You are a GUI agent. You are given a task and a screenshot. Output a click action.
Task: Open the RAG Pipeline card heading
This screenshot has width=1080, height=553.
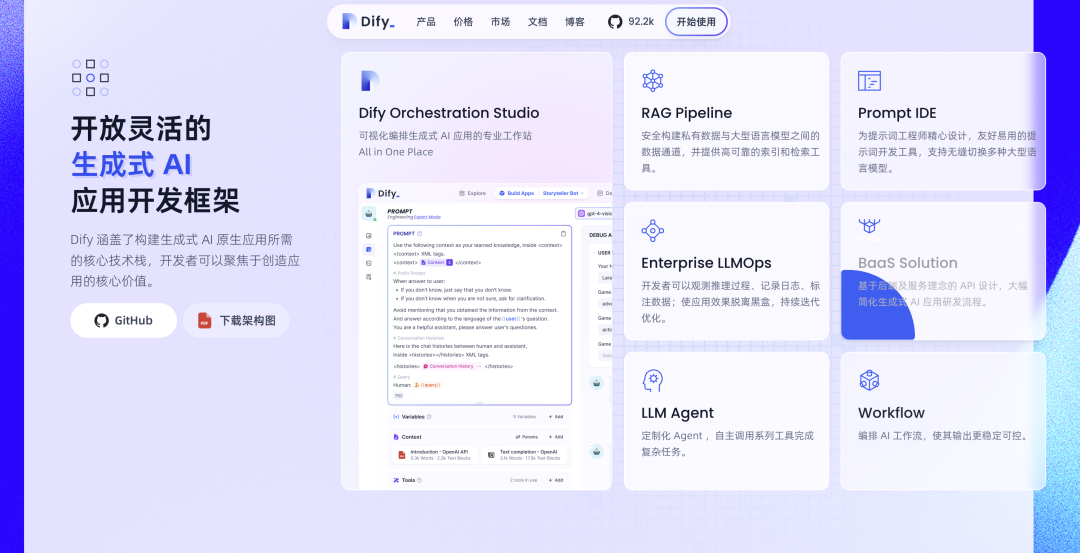point(686,113)
